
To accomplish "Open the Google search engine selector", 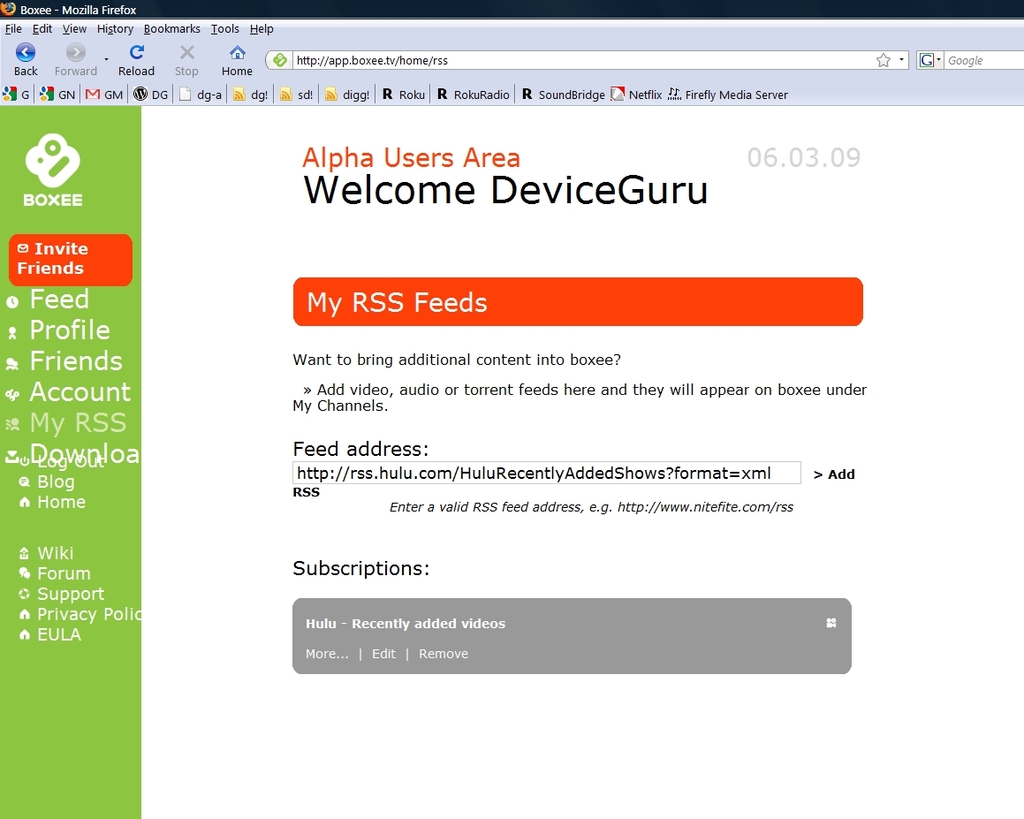I will tap(929, 60).
